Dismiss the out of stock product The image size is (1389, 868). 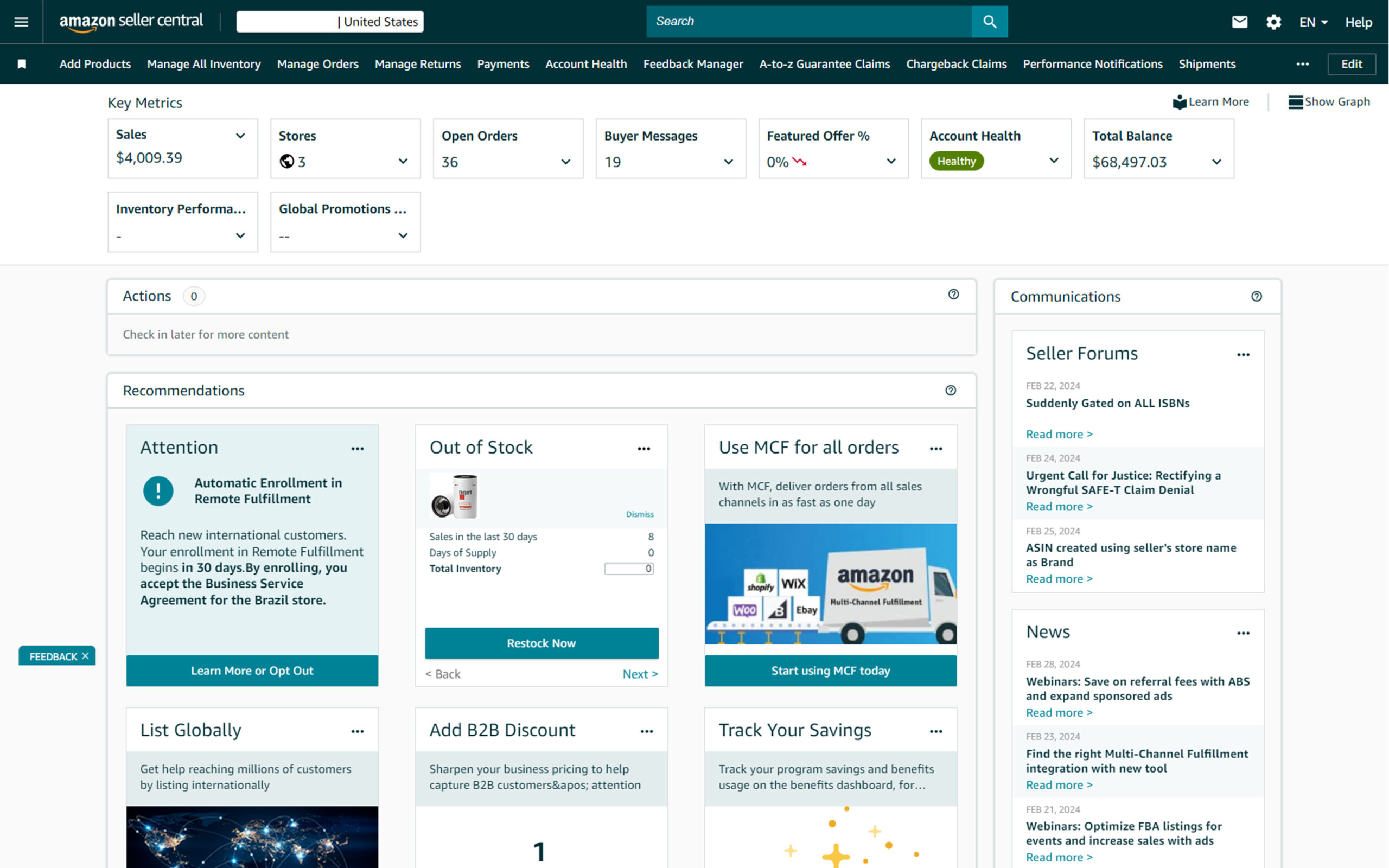pyautogui.click(x=639, y=514)
